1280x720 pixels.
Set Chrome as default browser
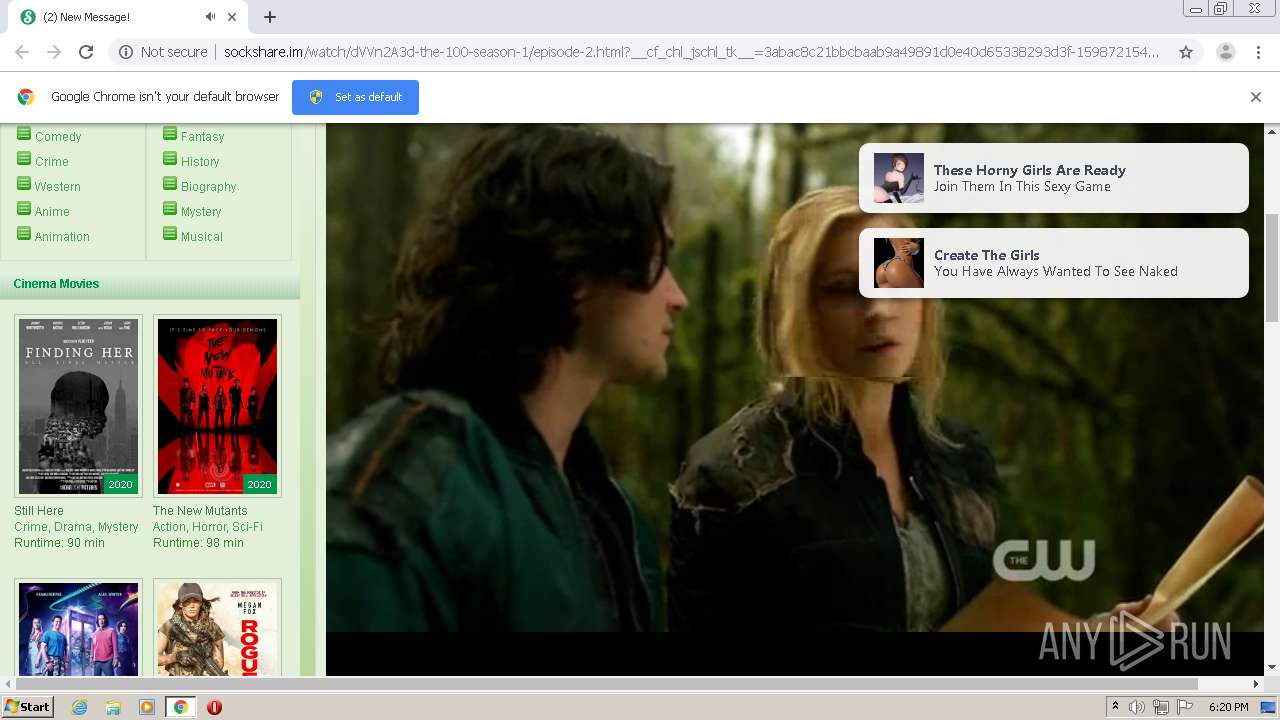pos(355,97)
